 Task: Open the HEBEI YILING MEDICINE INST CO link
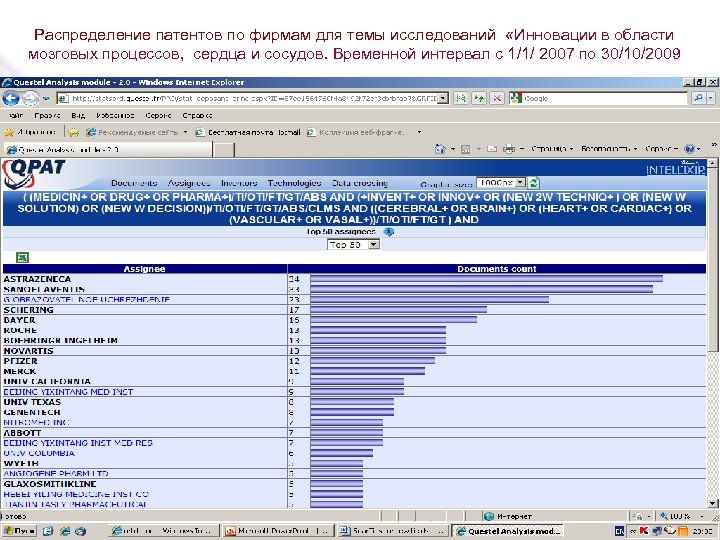(x=76, y=495)
